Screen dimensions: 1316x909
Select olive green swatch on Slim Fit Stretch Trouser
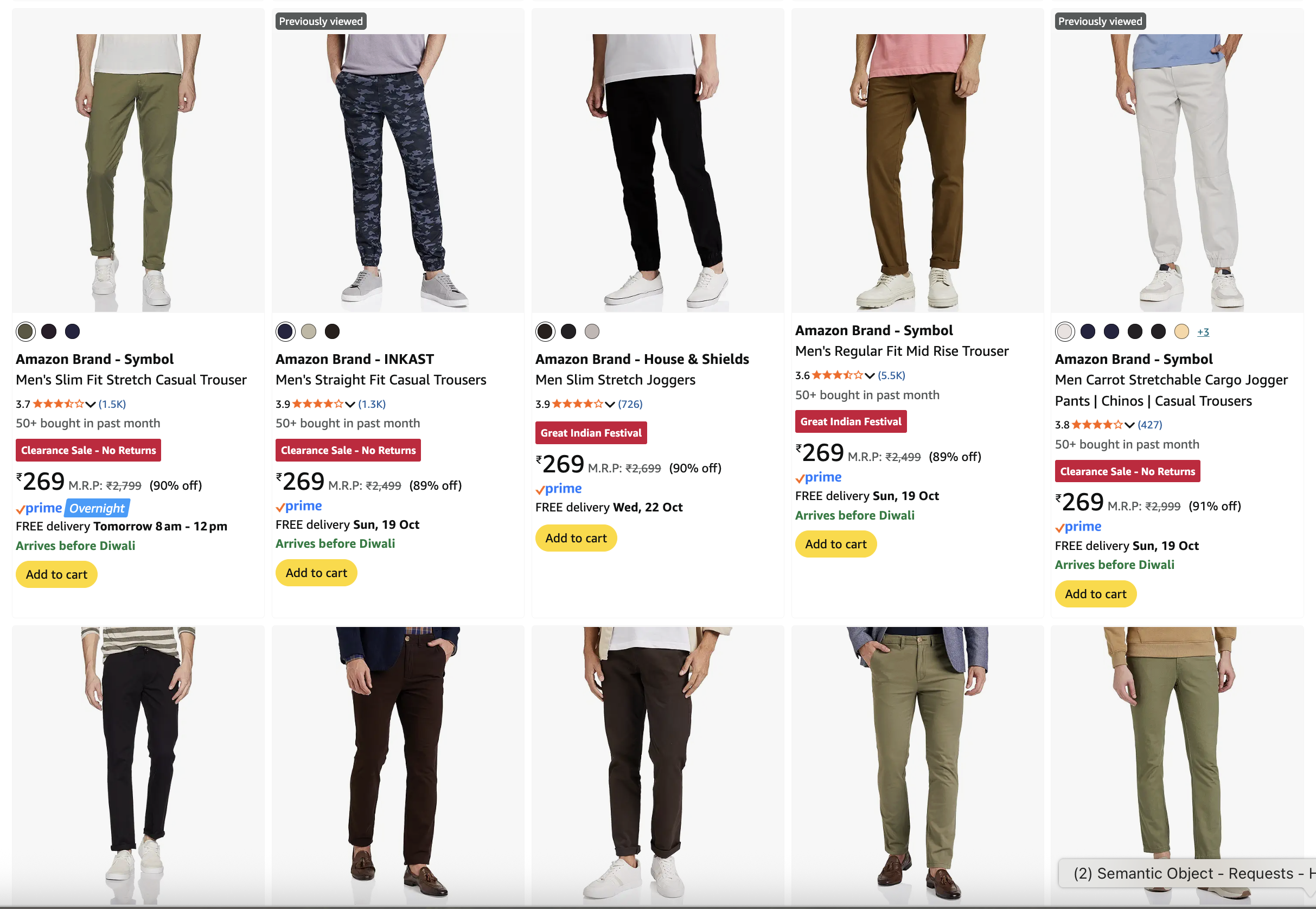pyautogui.click(x=25, y=331)
